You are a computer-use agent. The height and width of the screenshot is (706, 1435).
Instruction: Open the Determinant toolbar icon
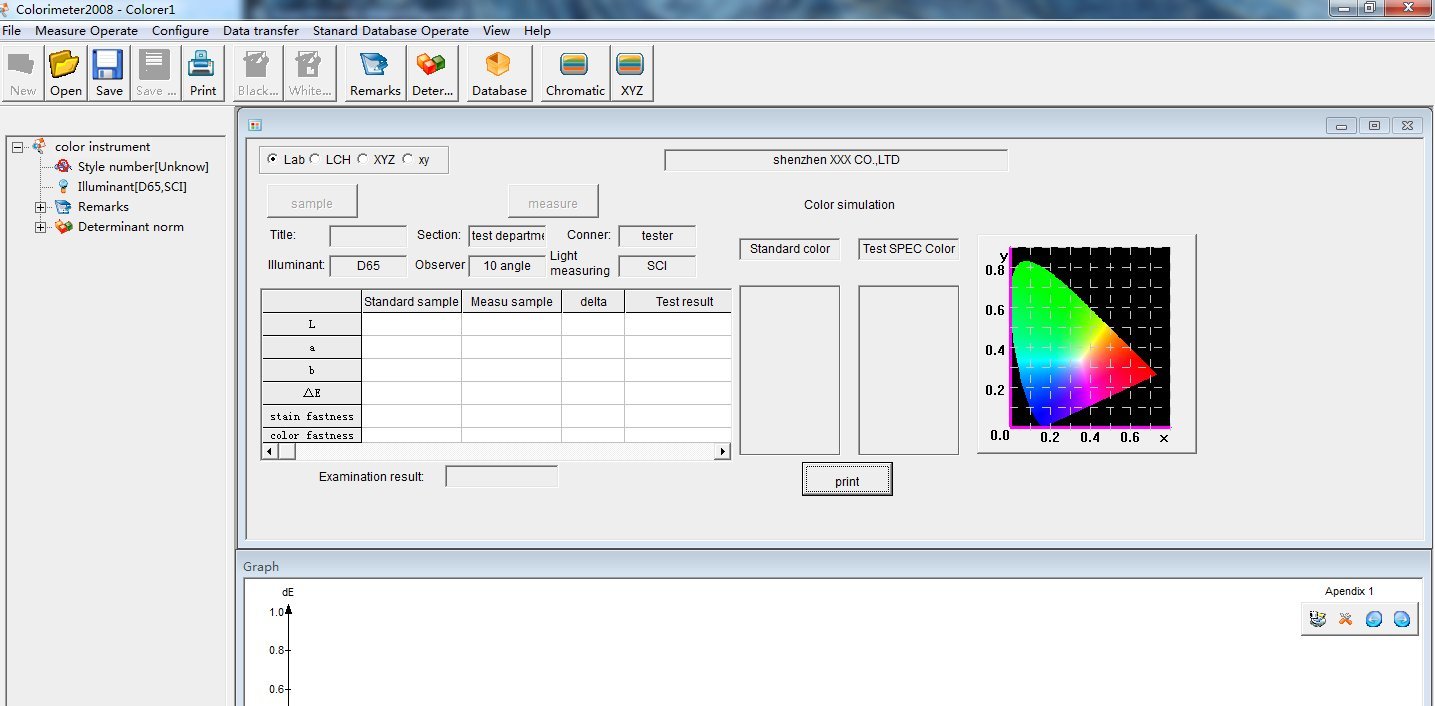[x=432, y=70]
